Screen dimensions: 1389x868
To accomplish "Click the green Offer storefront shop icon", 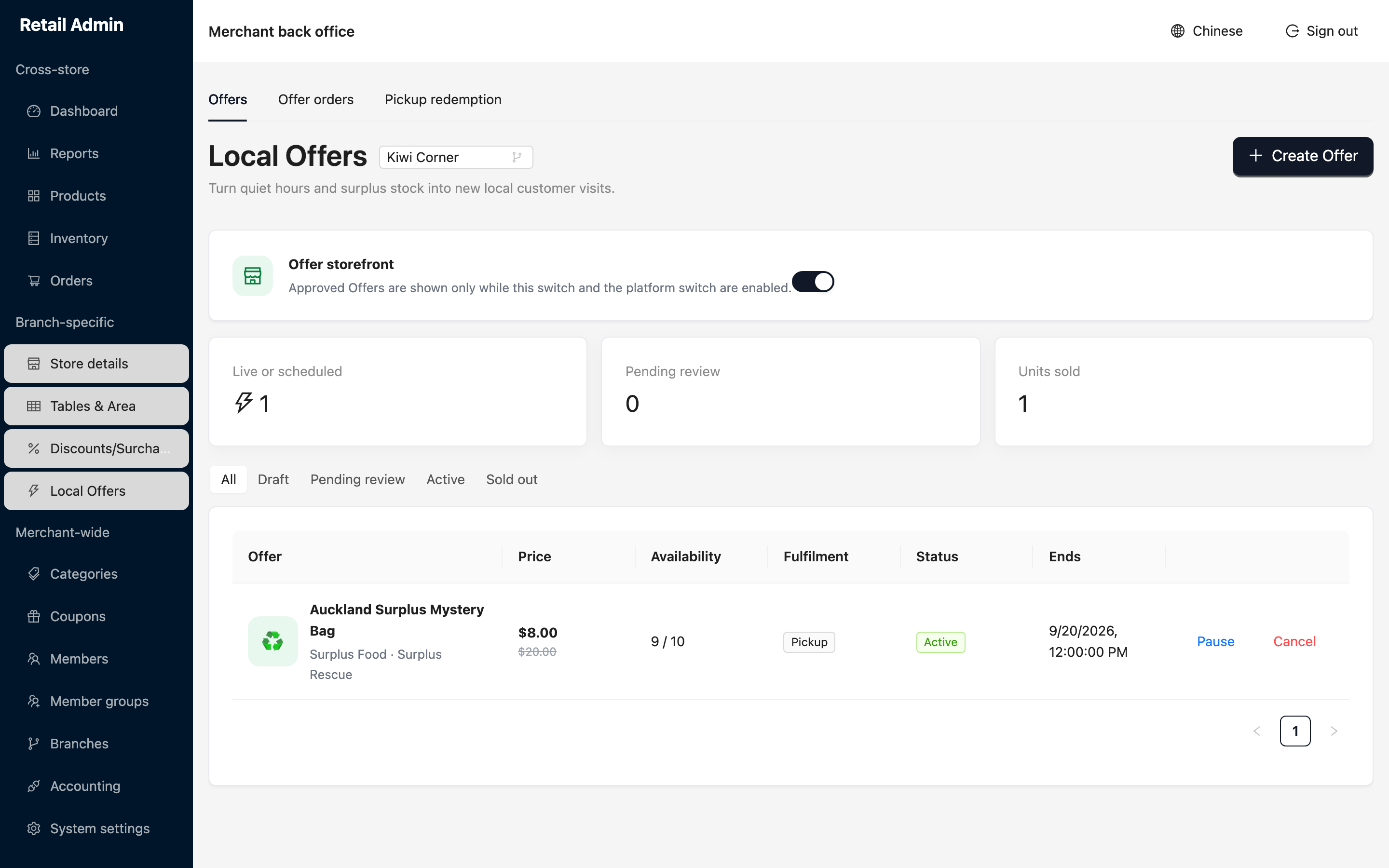I will [253, 275].
